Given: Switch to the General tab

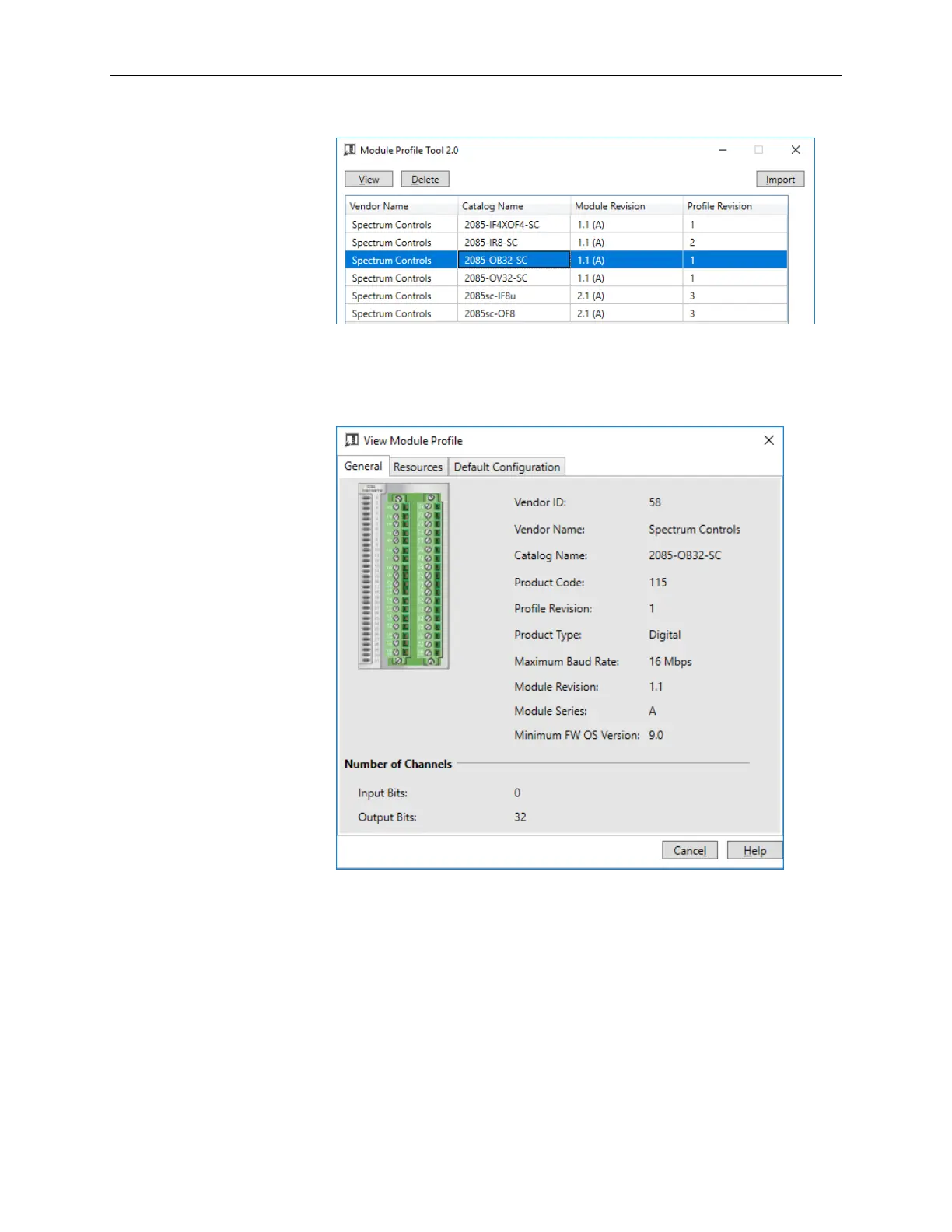Looking at the screenshot, I should [x=363, y=466].
